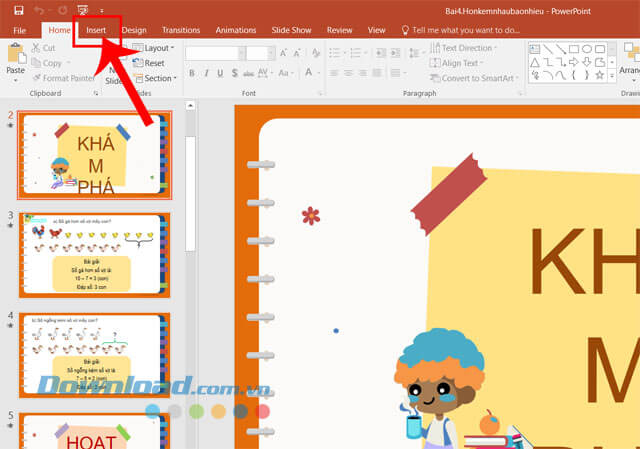The height and width of the screenshot is (449, 640).
Task: Click the Save icon in quick access toolbar
Action: (x=20, y=10)
